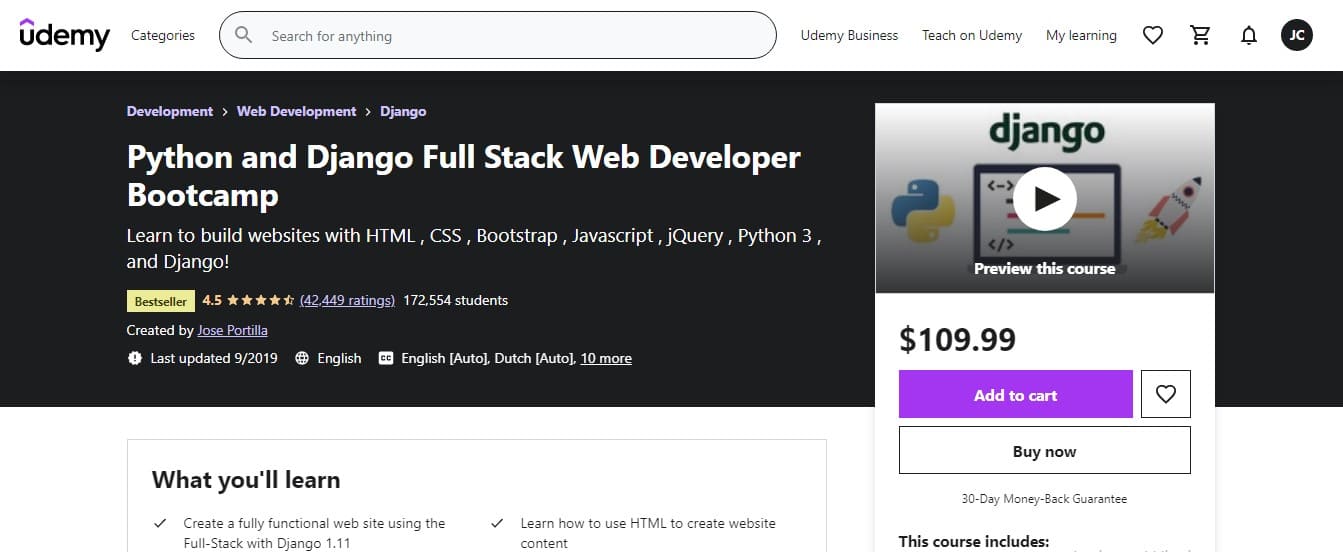Open the notifications bell icon
Image resolution: width=1343 pixels, height=552 pixels.
coord(1249,35)
